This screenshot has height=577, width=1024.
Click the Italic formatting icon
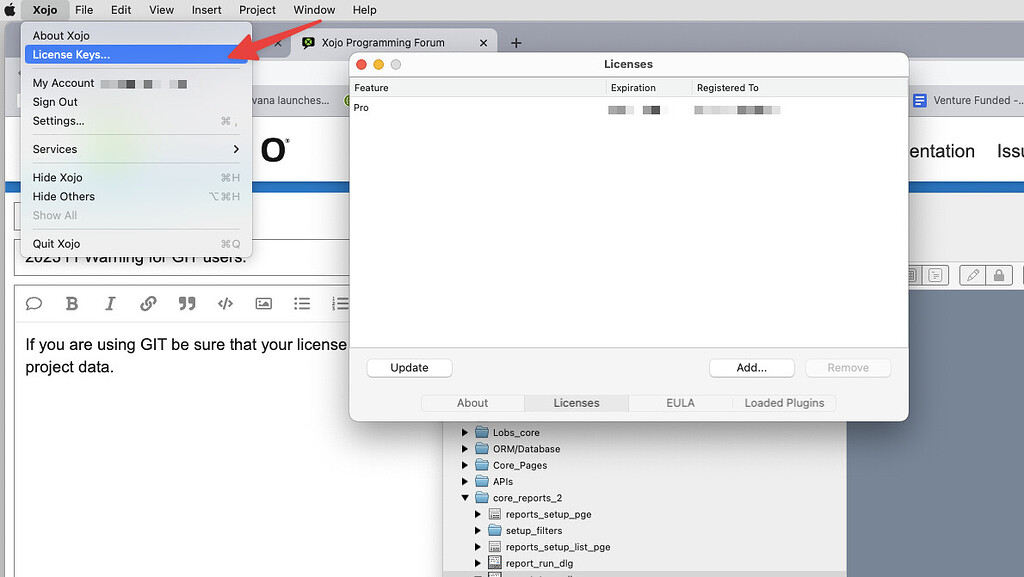(x=110, y=304)
